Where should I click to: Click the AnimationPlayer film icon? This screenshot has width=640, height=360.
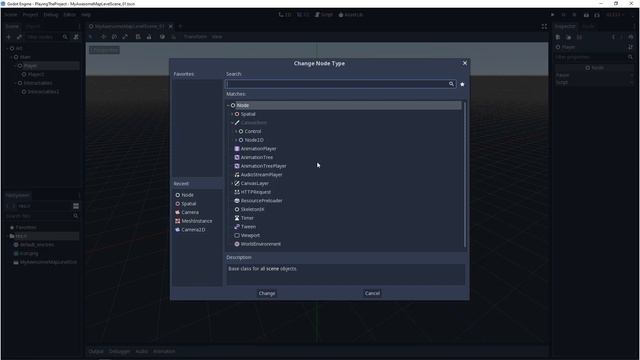point(237,149)
